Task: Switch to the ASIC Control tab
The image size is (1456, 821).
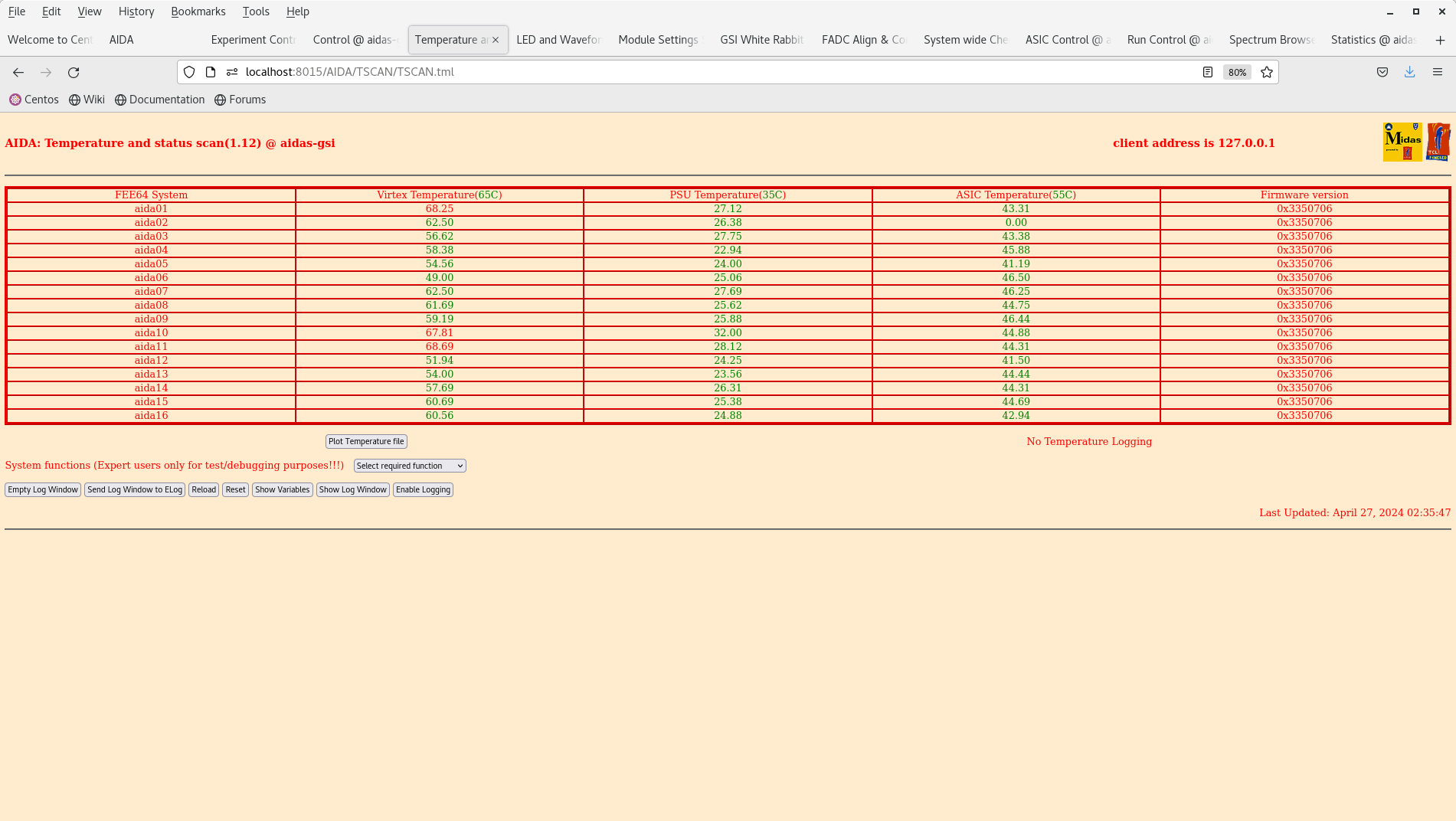Action: pos(1068,40)
